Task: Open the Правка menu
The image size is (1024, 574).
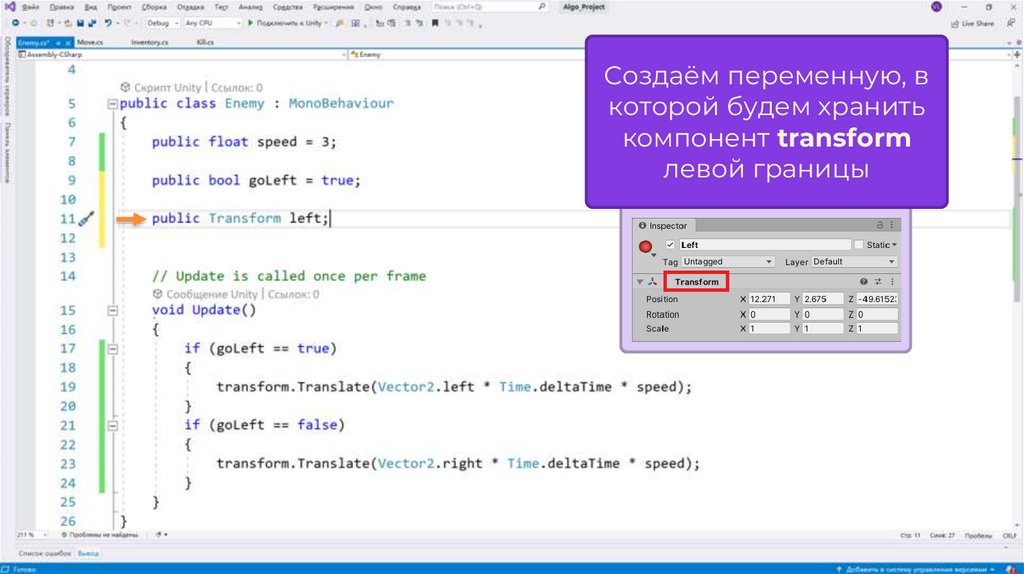Action: [62, 7]
